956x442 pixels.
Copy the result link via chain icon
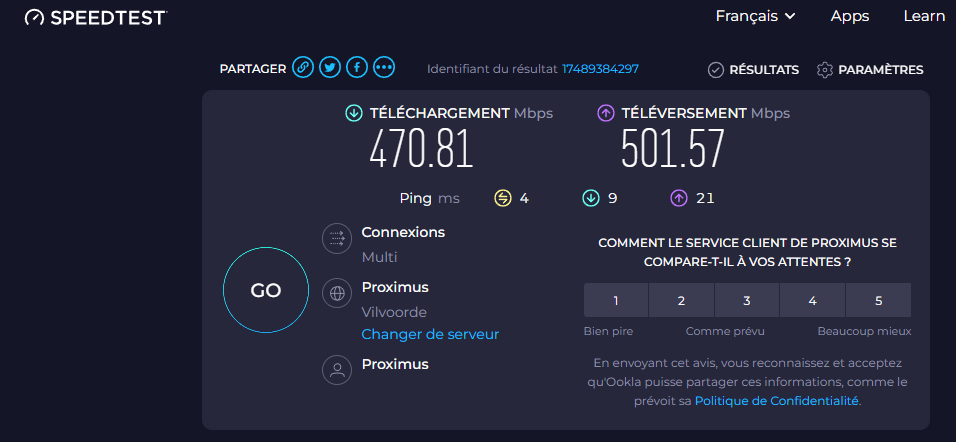point(303,68)
